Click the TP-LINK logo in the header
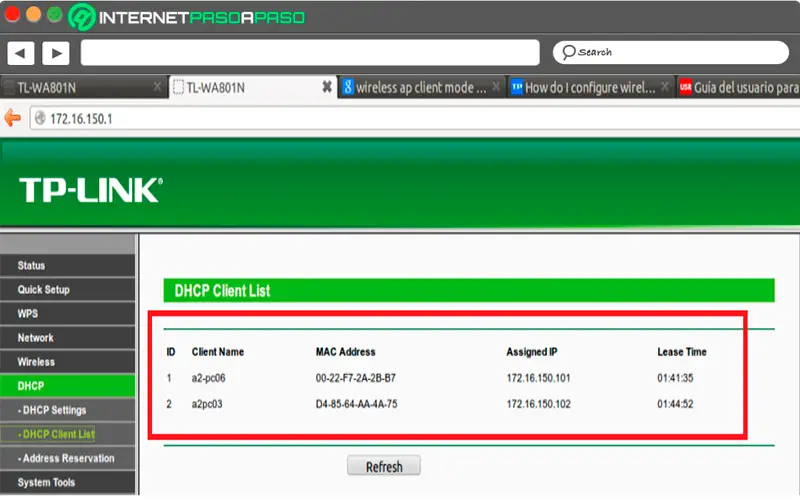The image size is (800, 500). [91, 190]
